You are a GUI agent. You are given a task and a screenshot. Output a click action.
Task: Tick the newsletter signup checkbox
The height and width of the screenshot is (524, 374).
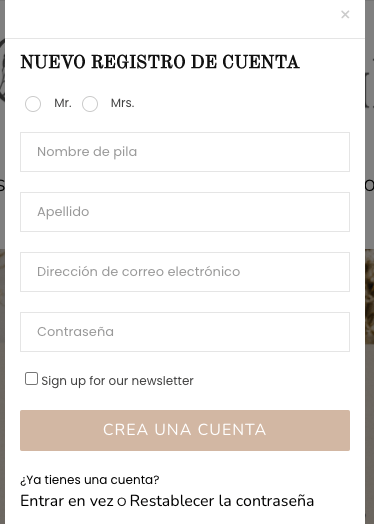31,379
